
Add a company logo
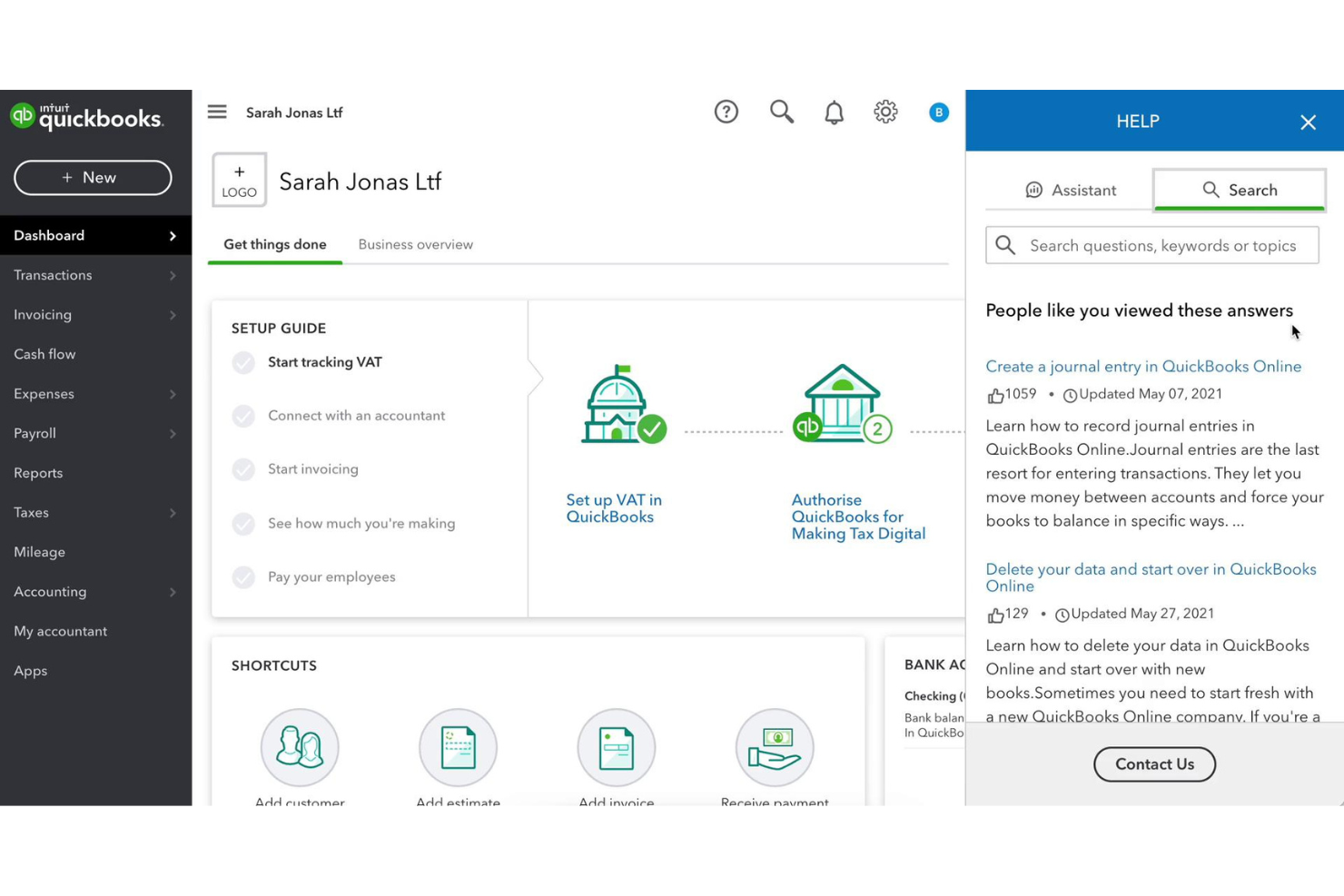point(239,180)
